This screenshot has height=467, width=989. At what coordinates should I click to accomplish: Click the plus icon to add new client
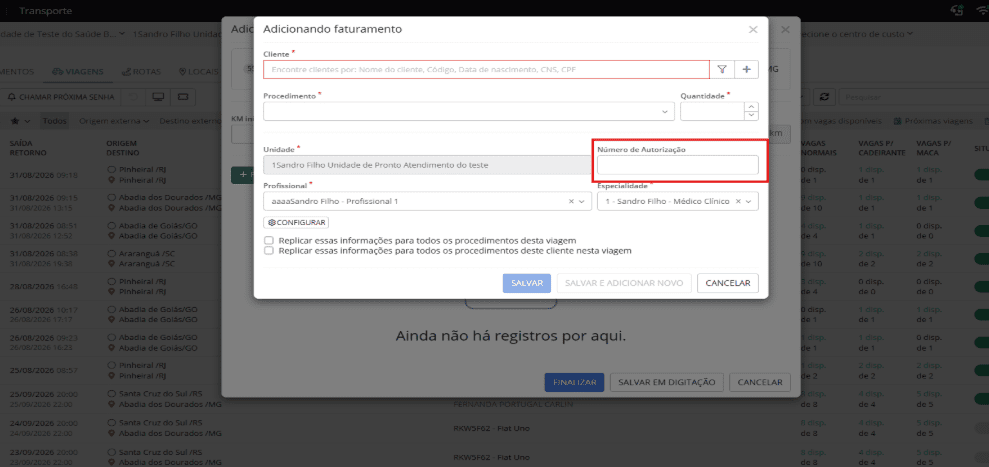[x=747, y=69]
